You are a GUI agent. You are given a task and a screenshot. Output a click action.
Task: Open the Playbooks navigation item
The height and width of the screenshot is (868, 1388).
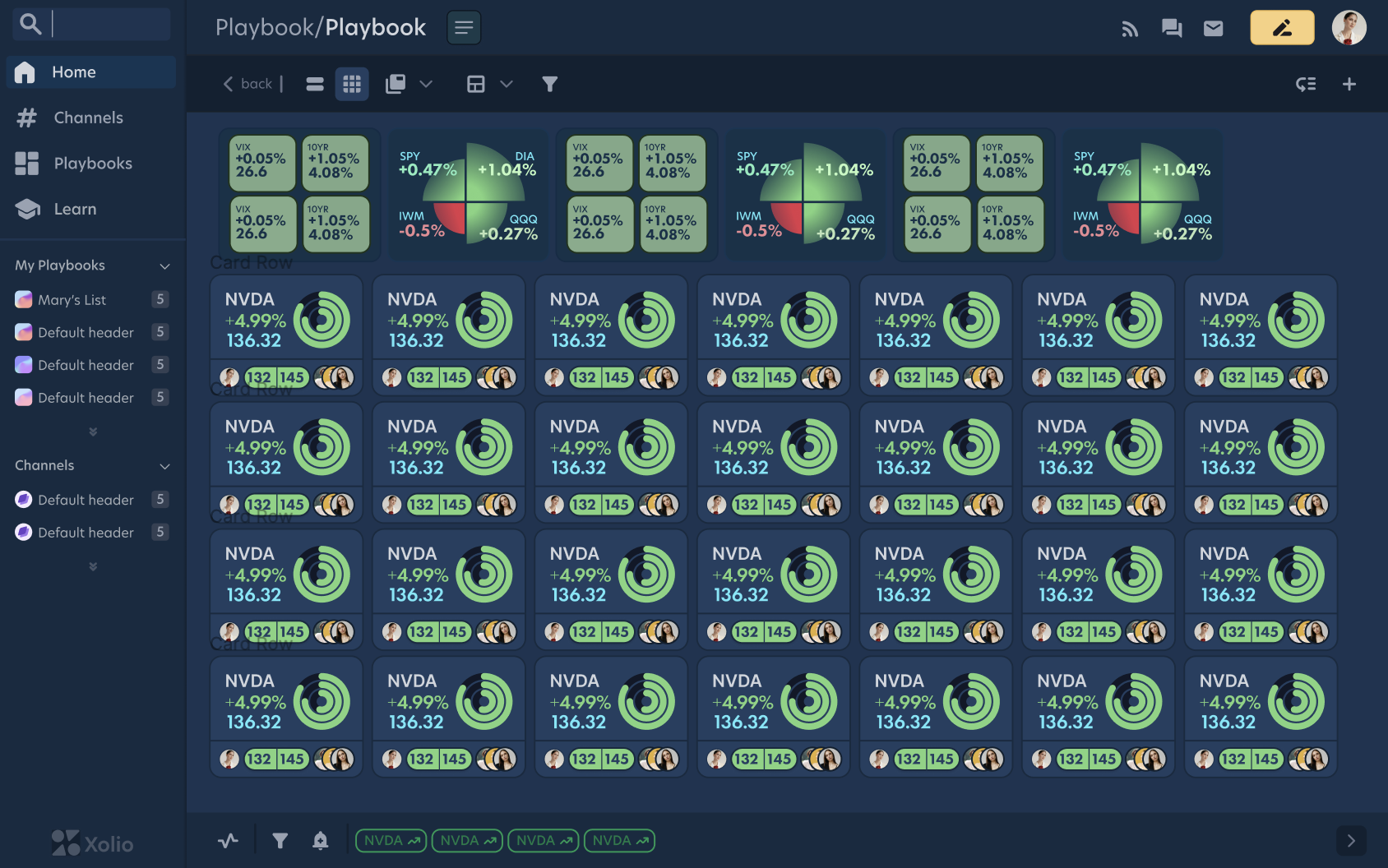tap(91, 164)
